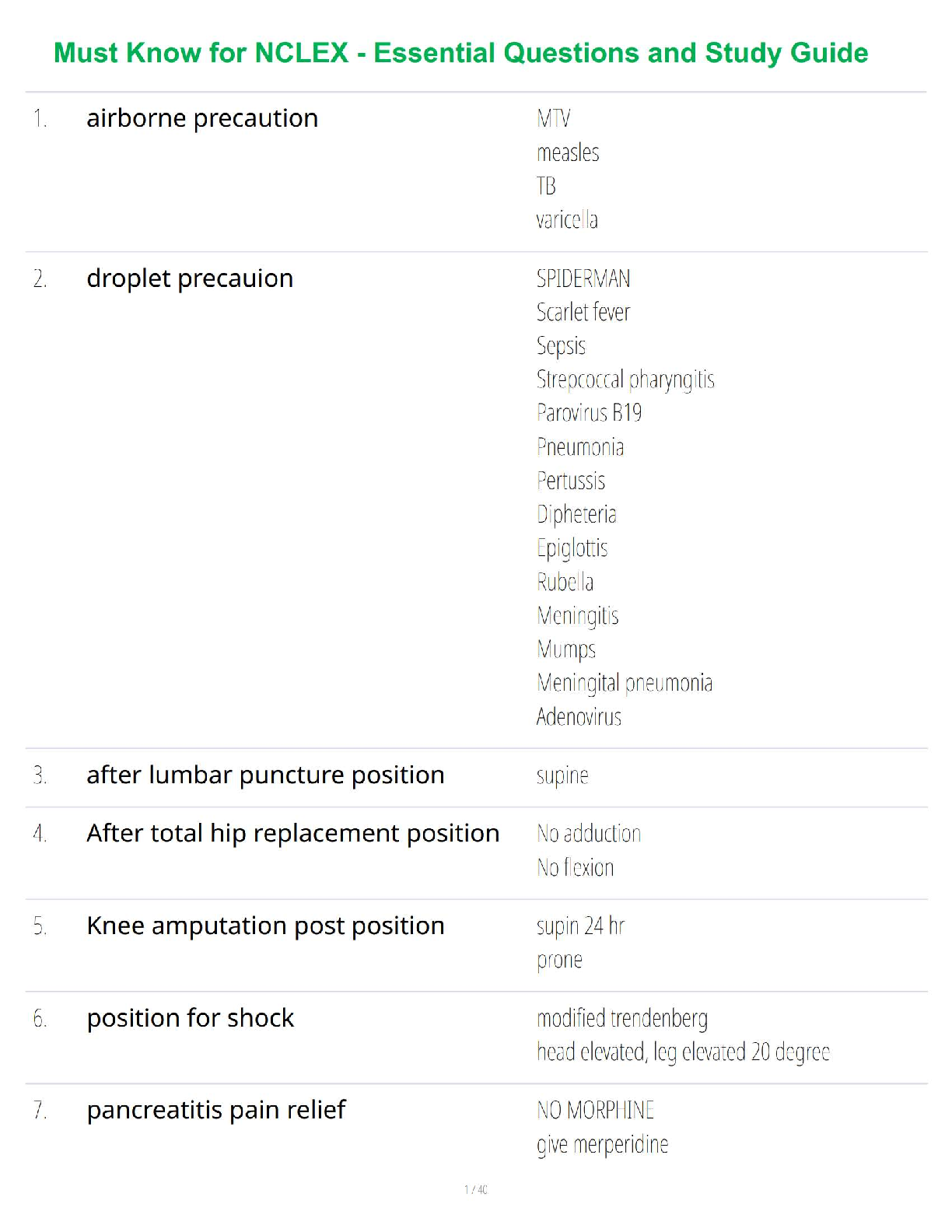Click the word 'varicella'
The width and height of the screenshot is (952, 1232).
[567, 220]
